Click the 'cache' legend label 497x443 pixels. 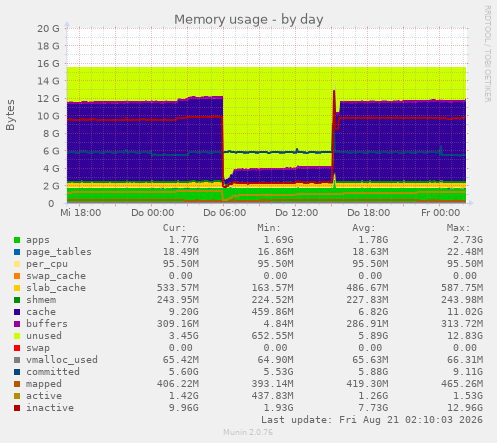click(x=41, y=312)
